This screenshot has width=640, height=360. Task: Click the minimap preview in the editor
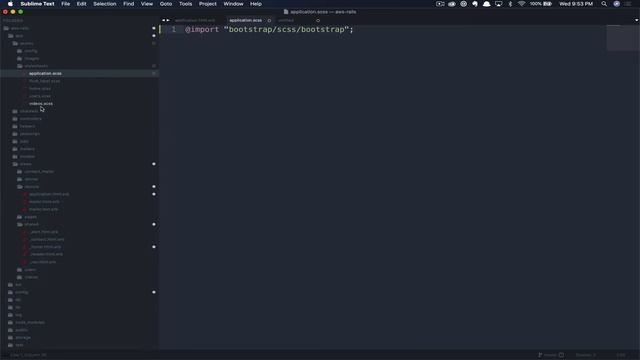coord(622,38)
